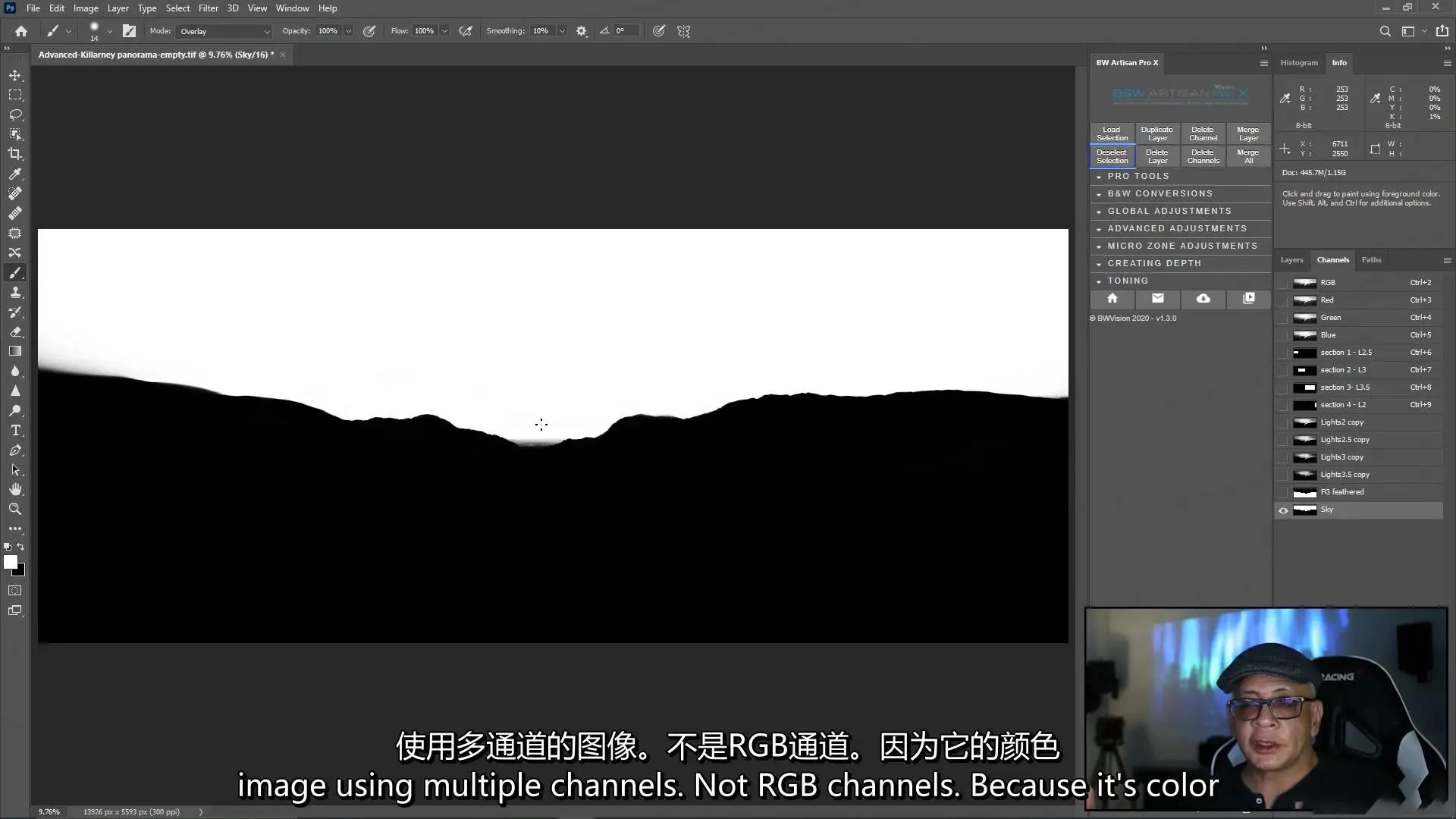The image size is (1456, 819).
Task: Select the Crop tool
Action: [x=15, y=155]
